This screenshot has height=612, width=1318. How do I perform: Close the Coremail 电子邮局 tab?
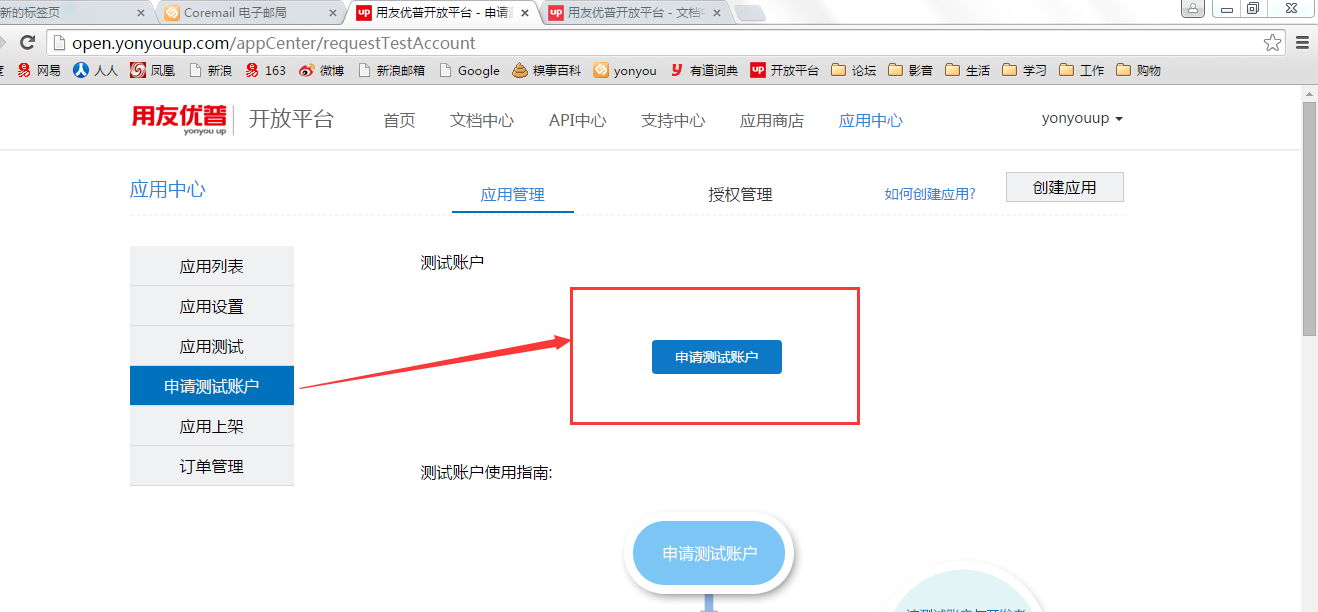tap(334, 13)
